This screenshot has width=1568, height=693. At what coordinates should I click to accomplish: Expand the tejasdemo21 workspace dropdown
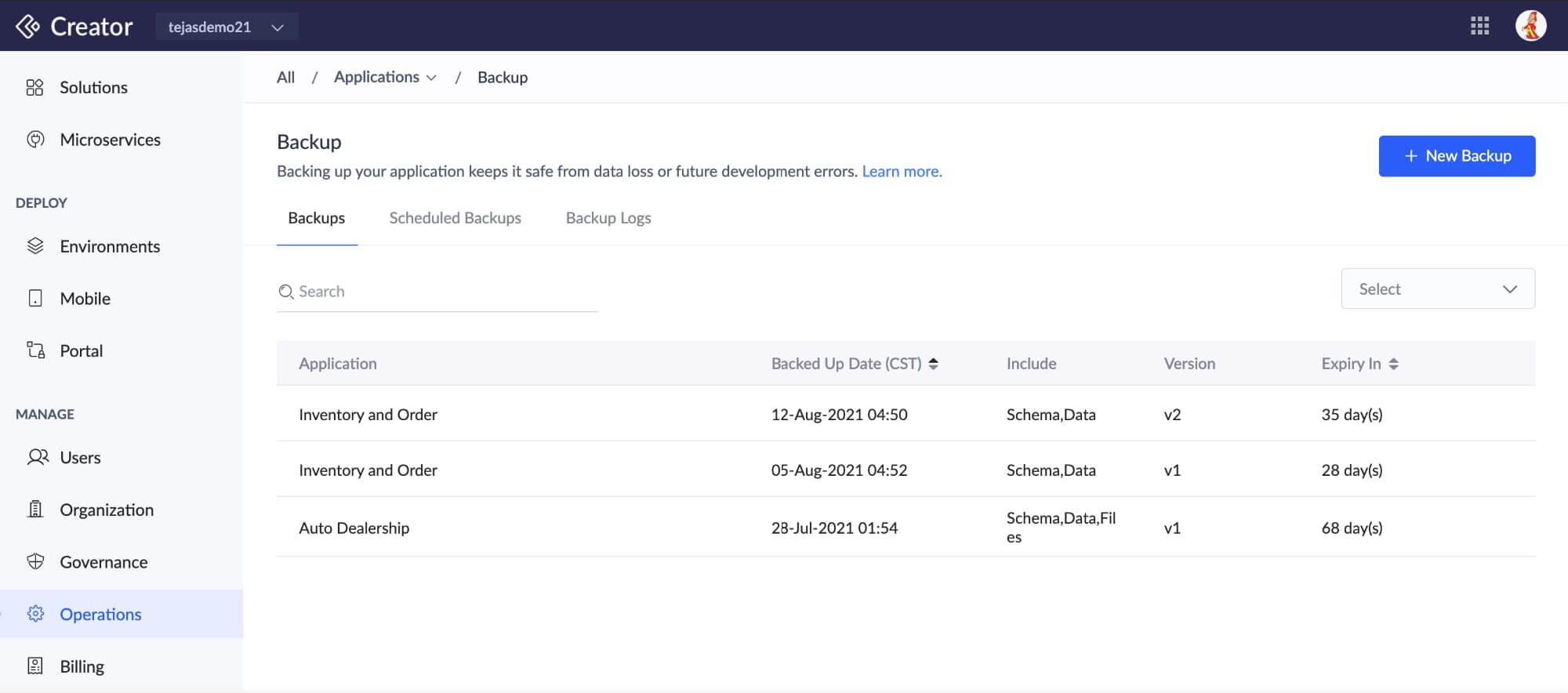pos(226,27)
